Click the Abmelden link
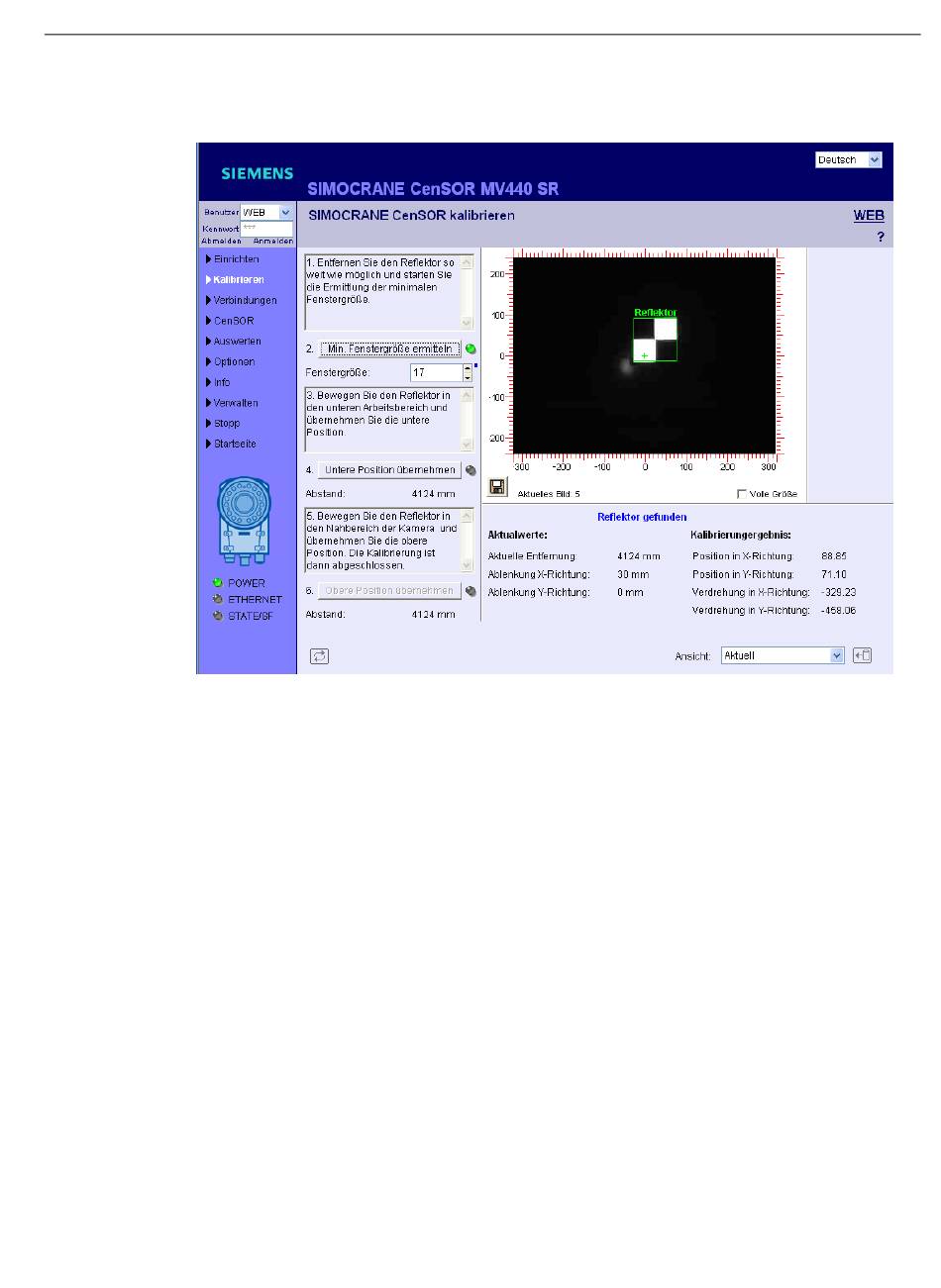The width and height of the screenshot is (941, 1288). pyautogui.click(x=221, y=241)
